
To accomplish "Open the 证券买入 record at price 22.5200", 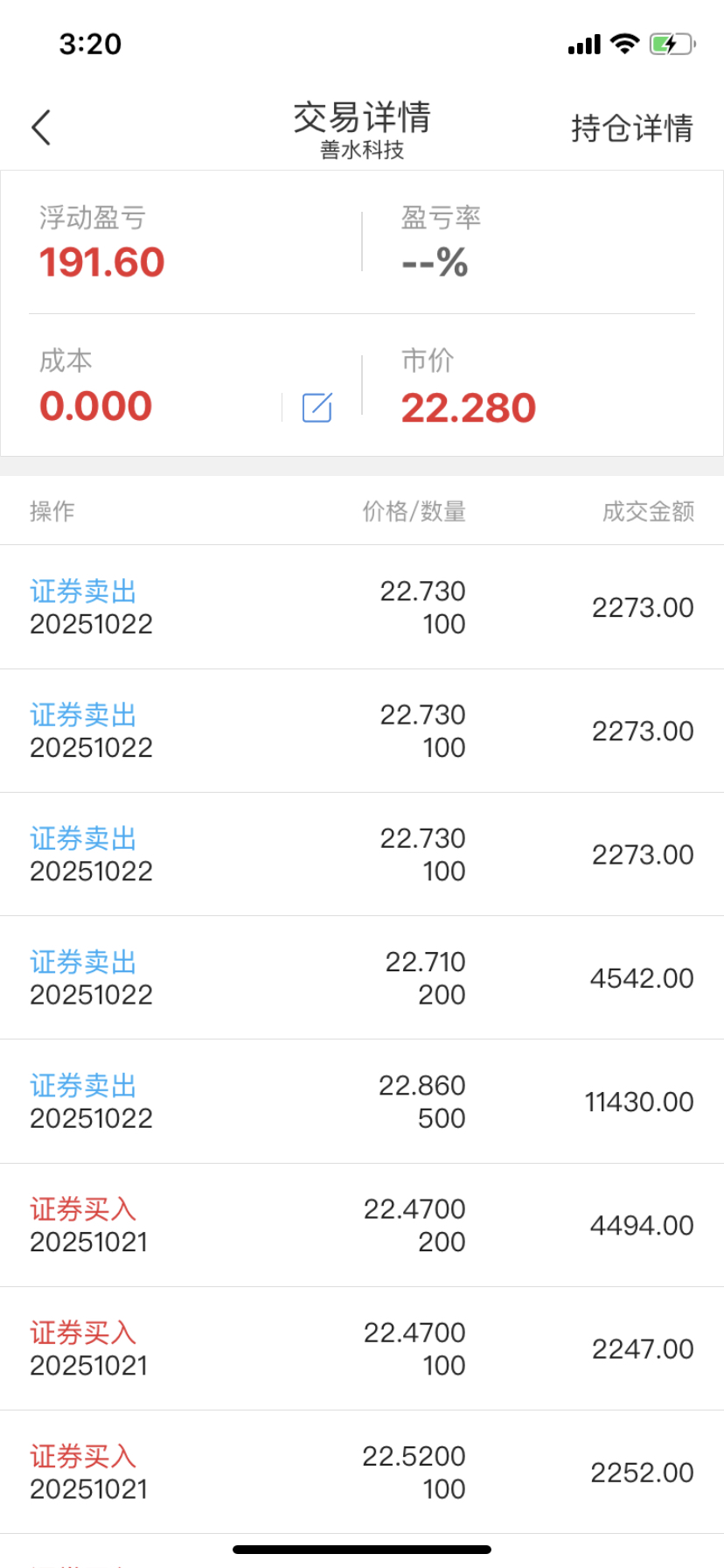I will pyautogui.click(x=362, y=1472).
